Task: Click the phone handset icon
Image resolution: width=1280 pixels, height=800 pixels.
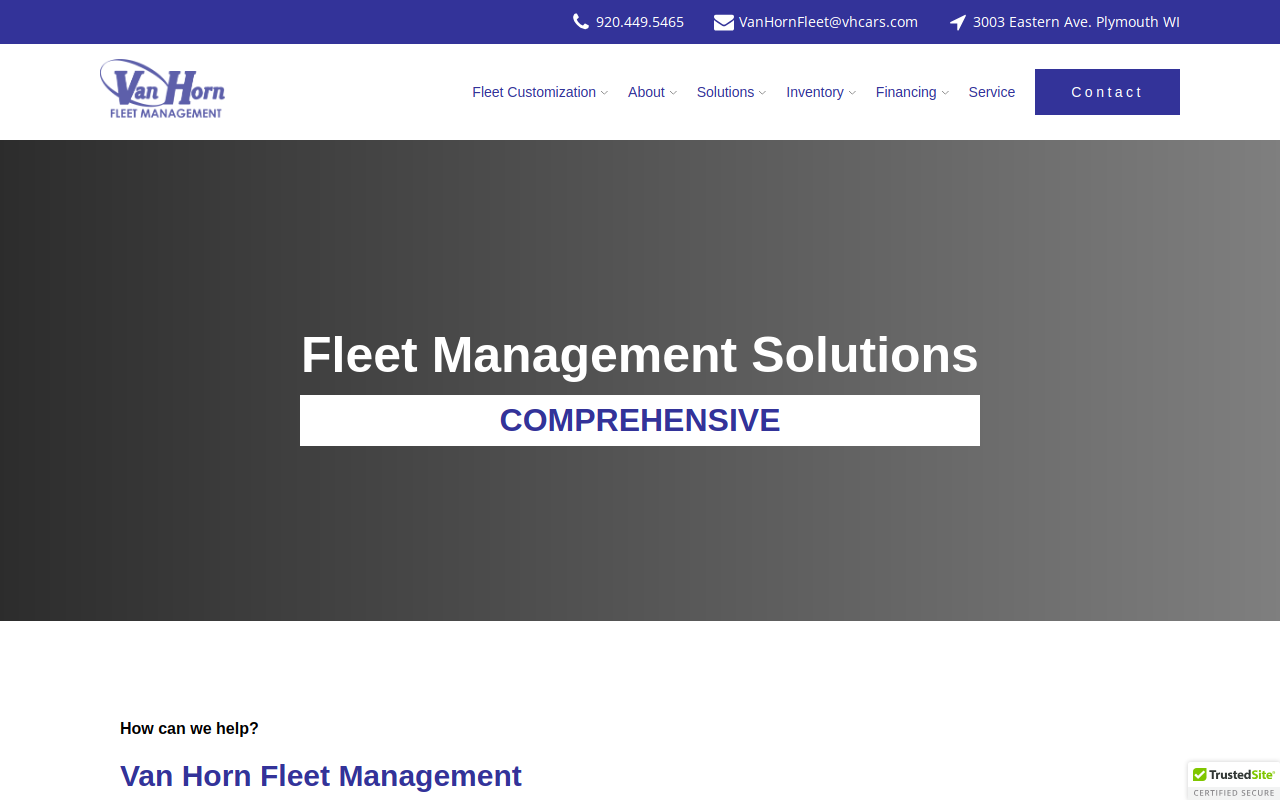Action: [x=581, y=22]
